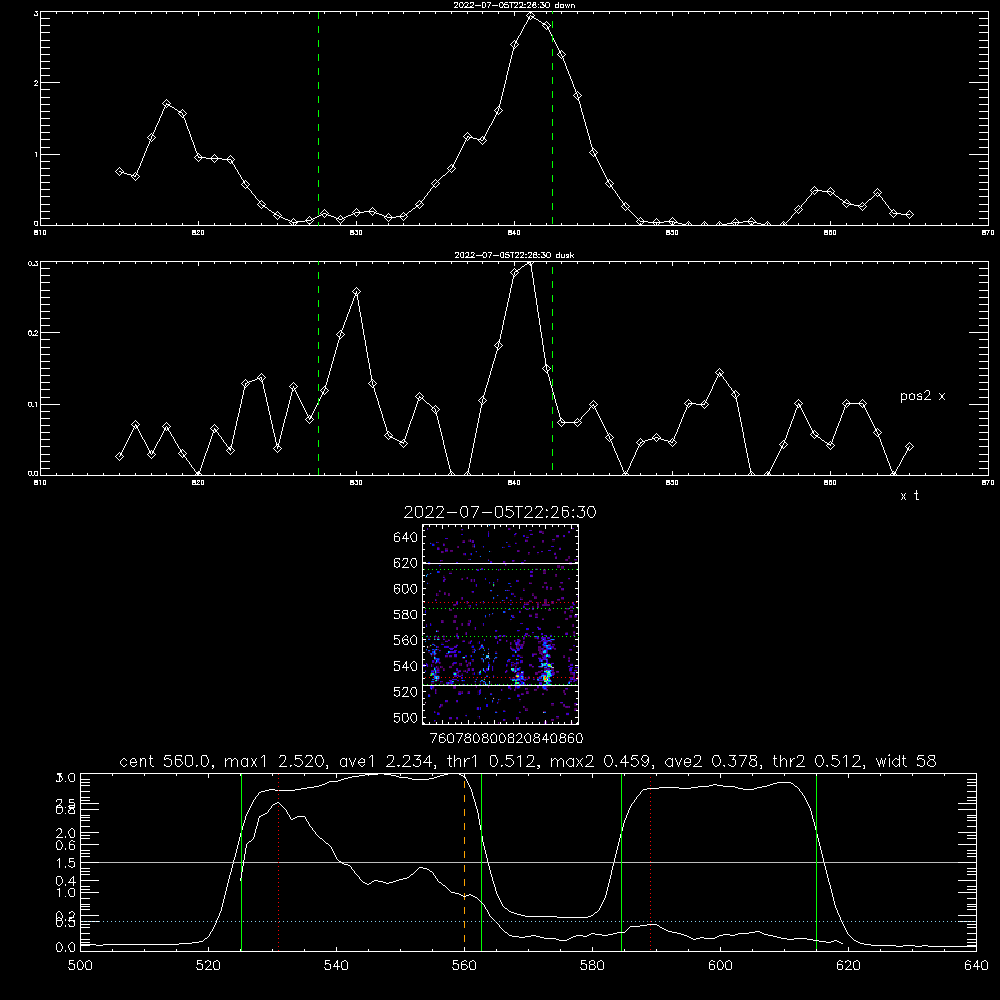Click the second green dashed line in the dusk plot
1000x1000 pixels.
point(552,369)
